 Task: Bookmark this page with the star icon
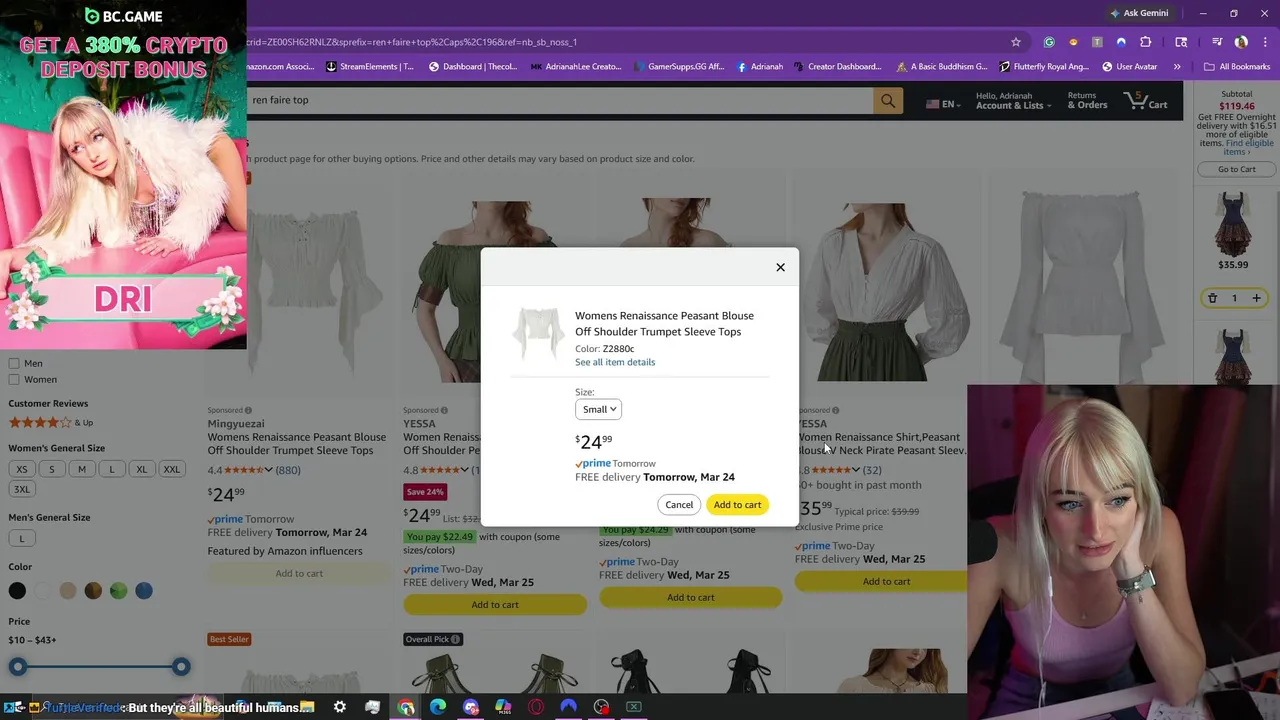coord(1016,42)
